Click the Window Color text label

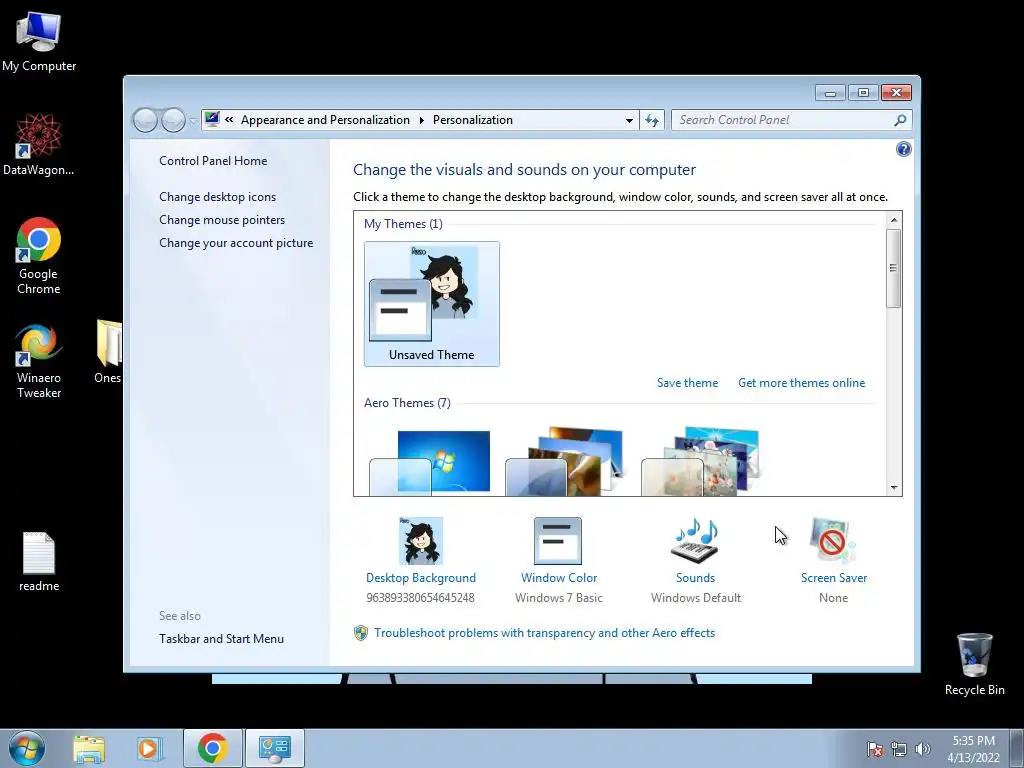[559, 577]
